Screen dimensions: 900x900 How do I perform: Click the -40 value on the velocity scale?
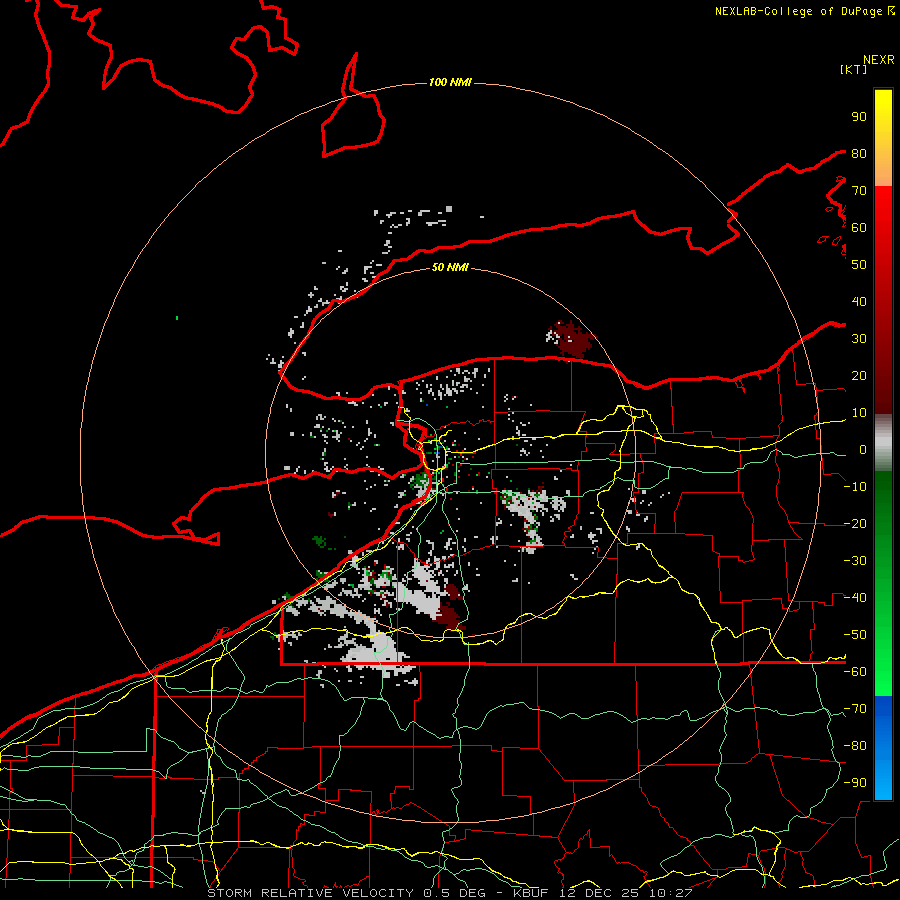[x=855, y=598]
